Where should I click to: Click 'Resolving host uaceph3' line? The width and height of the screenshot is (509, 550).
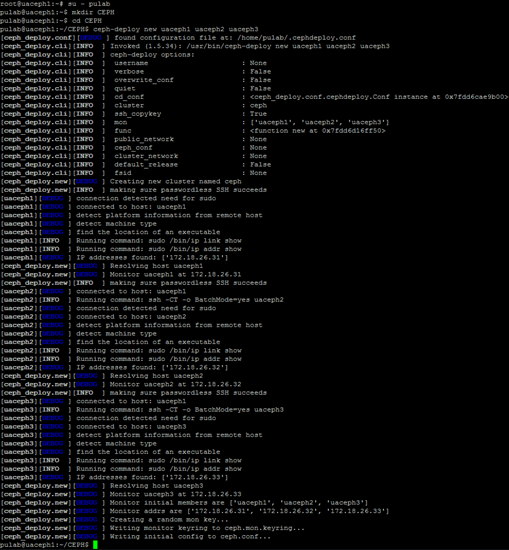coord(156,486)
